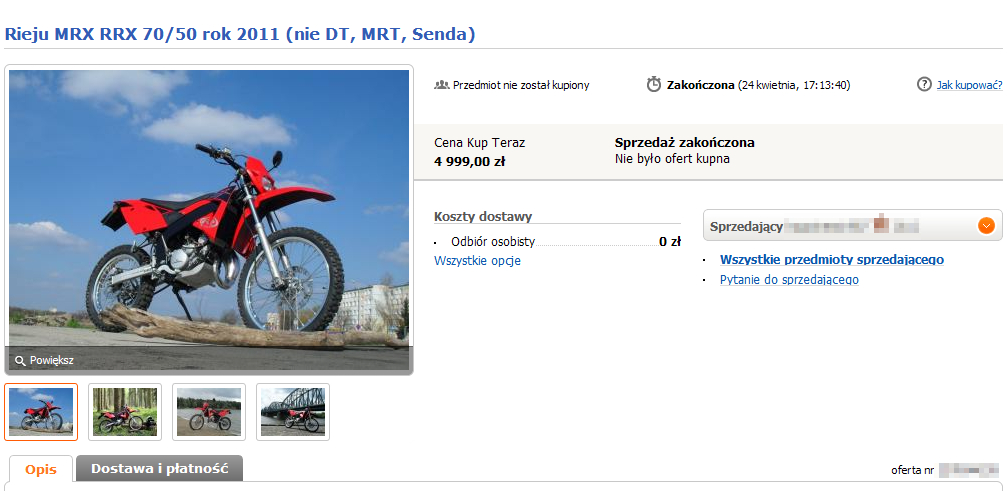Image resolution: width=1007 pixels, height=491 pixels.
Task: Select the second thumbnail showing the forest
Action: (125, 411)
